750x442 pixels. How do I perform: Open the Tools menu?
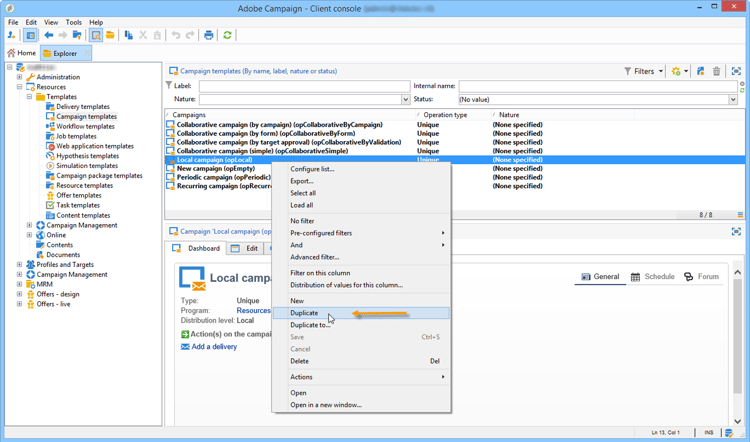coord(73,22)
